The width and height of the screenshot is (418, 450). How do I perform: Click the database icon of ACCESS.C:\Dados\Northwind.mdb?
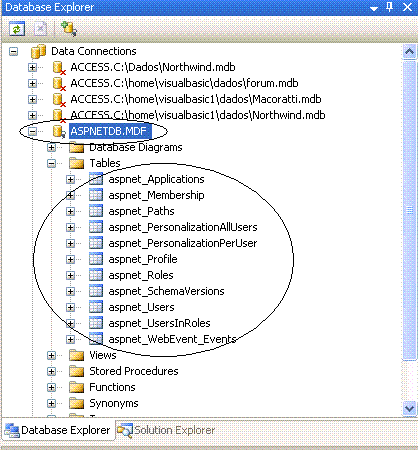(x=59, y=68)
